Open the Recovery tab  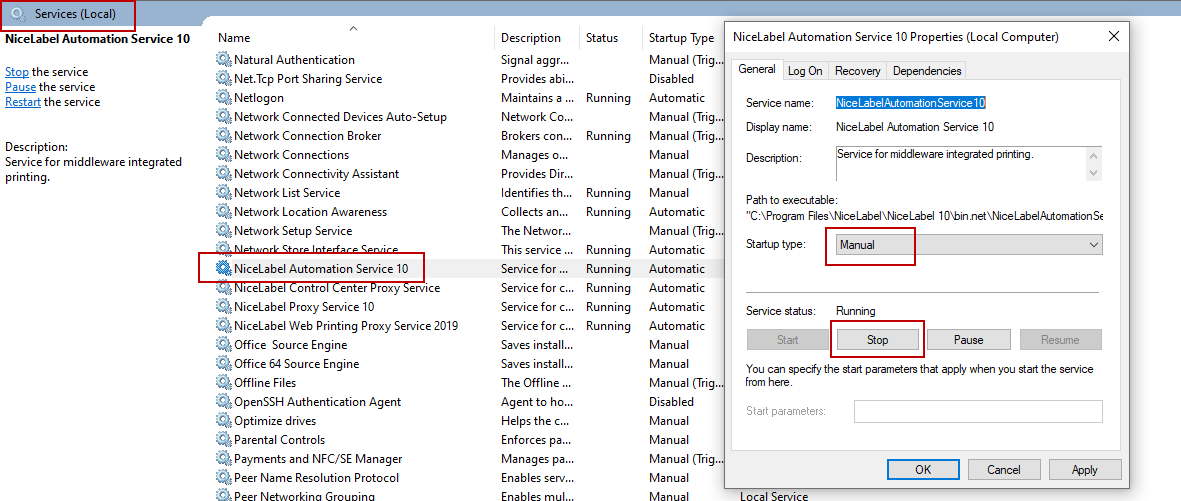[x=857, y=71]
